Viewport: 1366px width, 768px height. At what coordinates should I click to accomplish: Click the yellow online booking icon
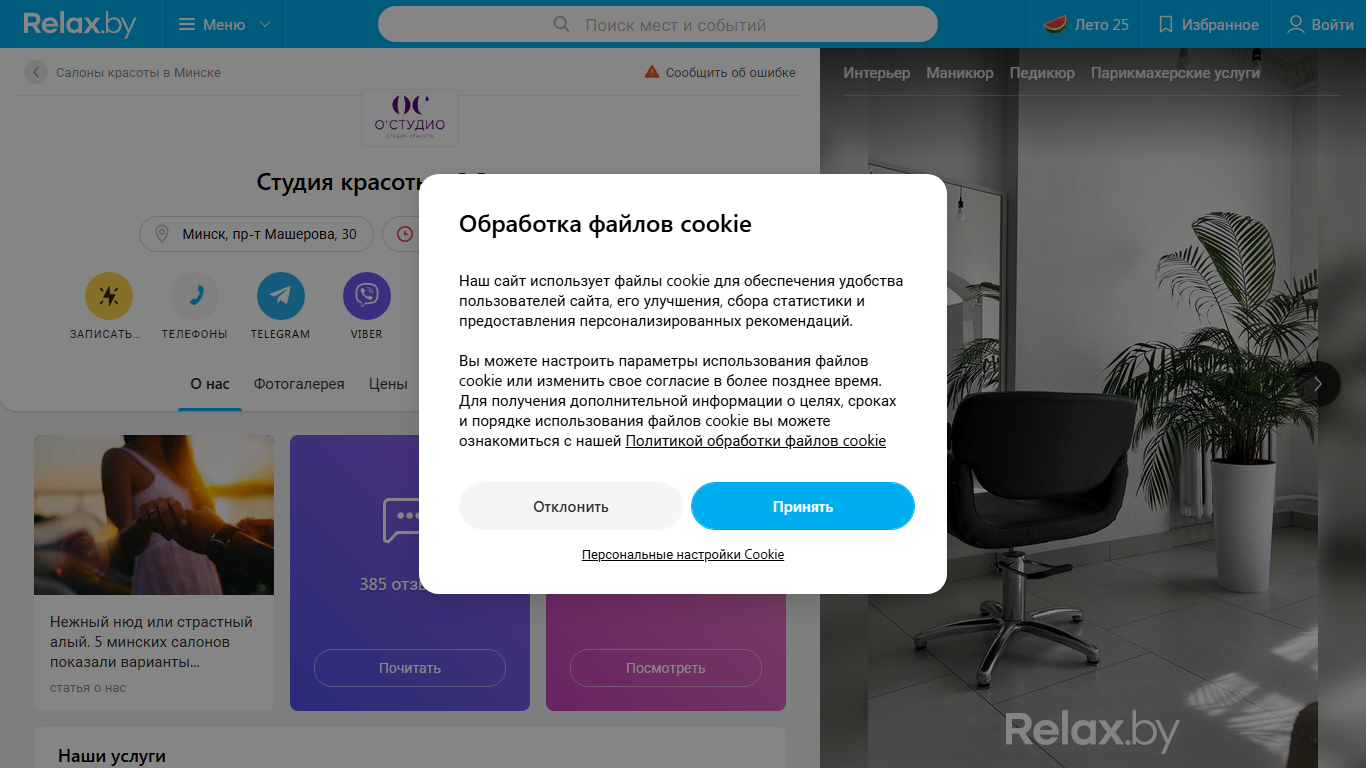tap(109, 296)
